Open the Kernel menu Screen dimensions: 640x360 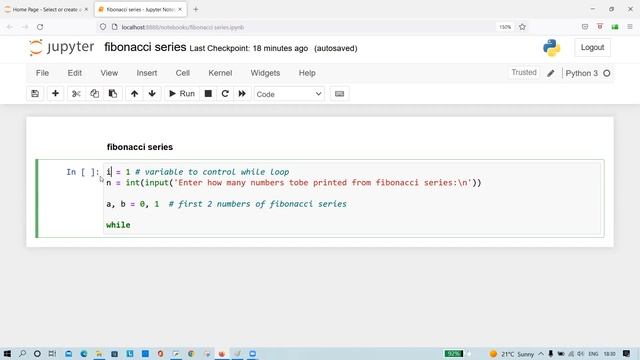tap(220, 73)
